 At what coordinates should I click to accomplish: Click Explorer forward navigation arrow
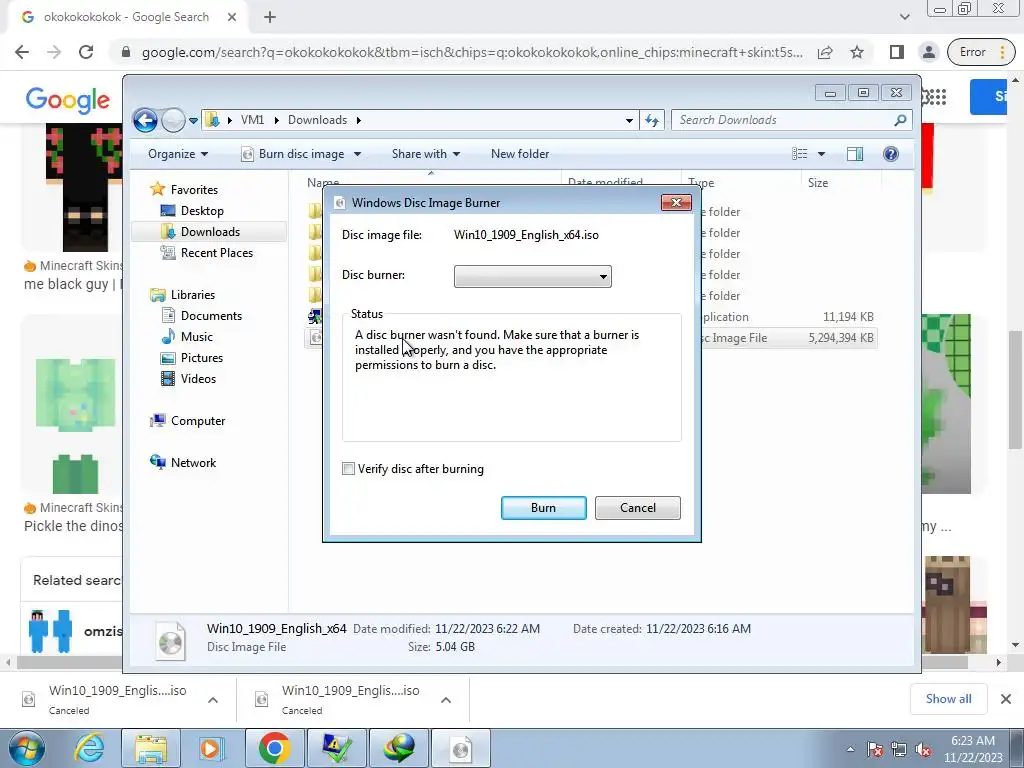[x=172, y=120]
